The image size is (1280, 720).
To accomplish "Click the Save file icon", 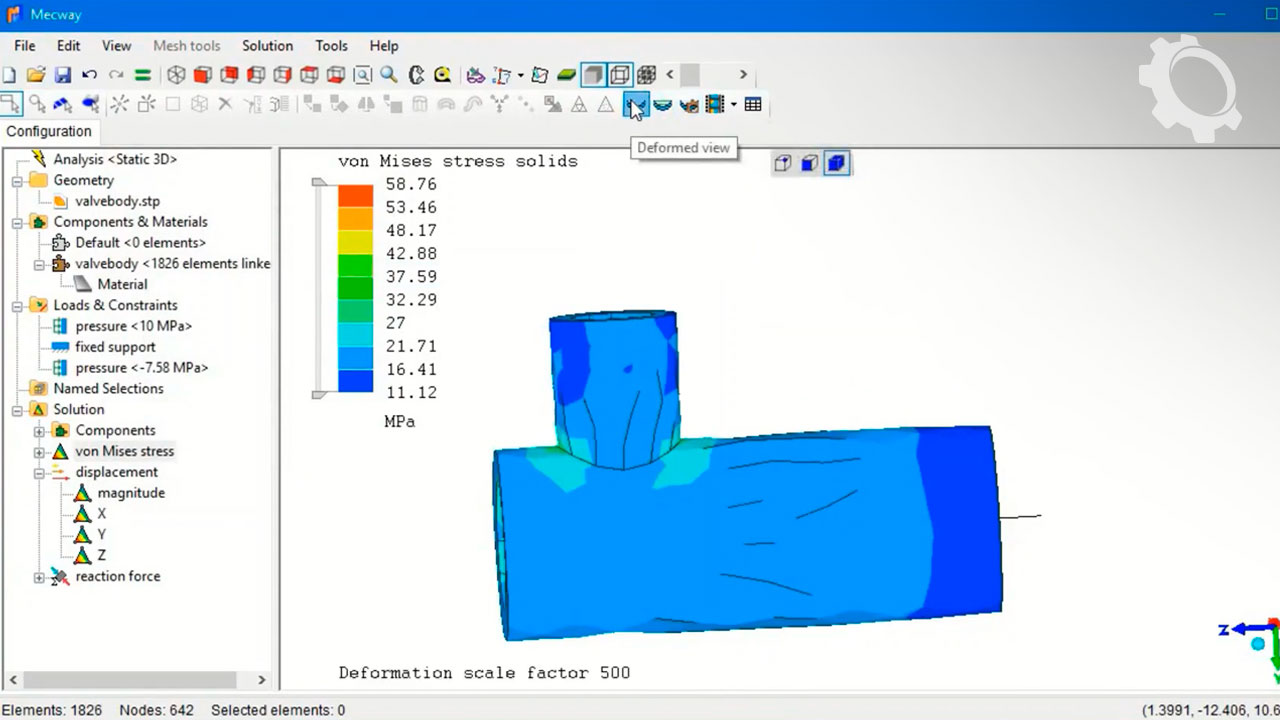I will click(x=62, y=75).
